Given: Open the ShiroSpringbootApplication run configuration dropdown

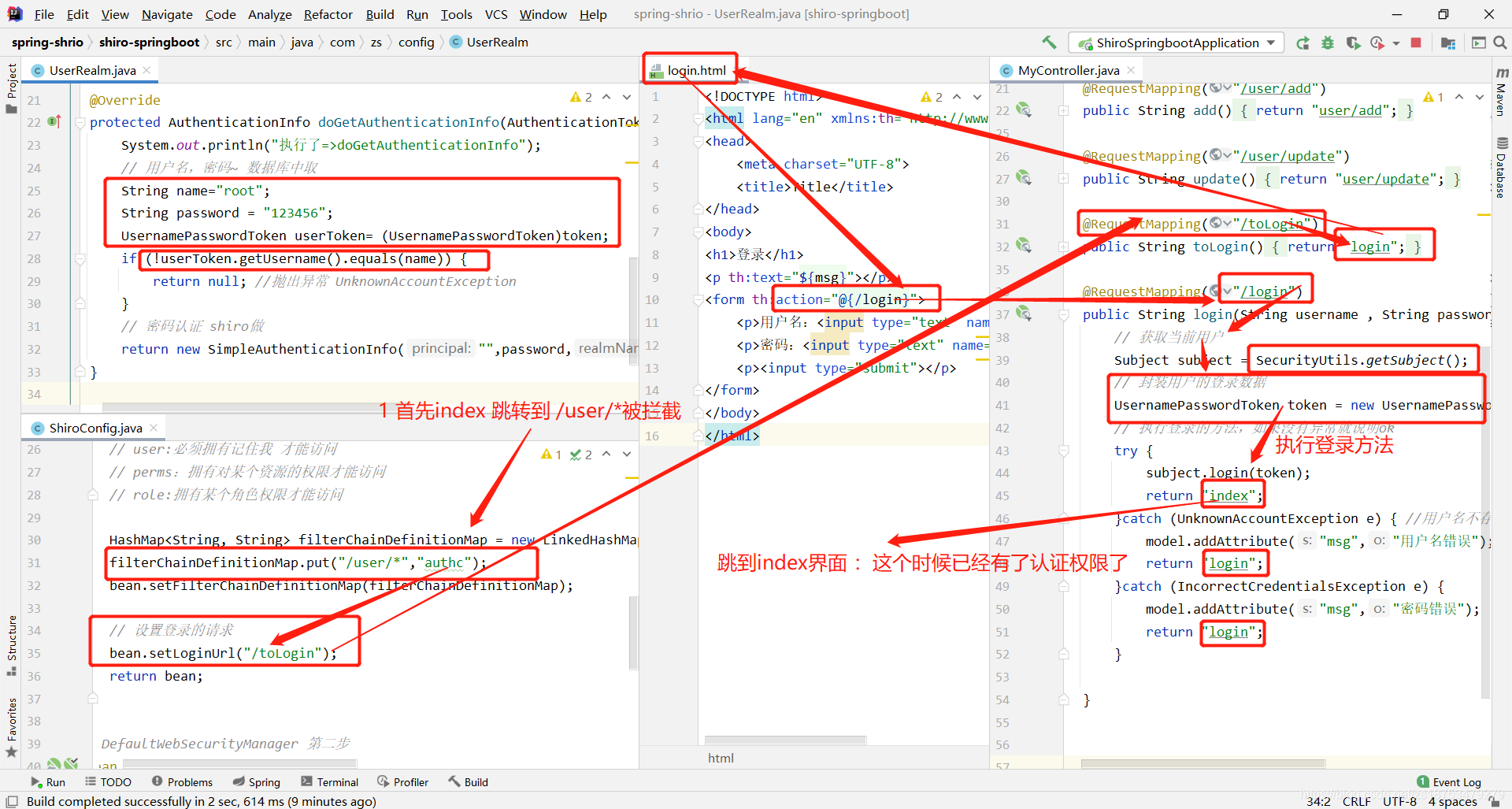Looking at the screenshot, I should (x=1177, y=43).
